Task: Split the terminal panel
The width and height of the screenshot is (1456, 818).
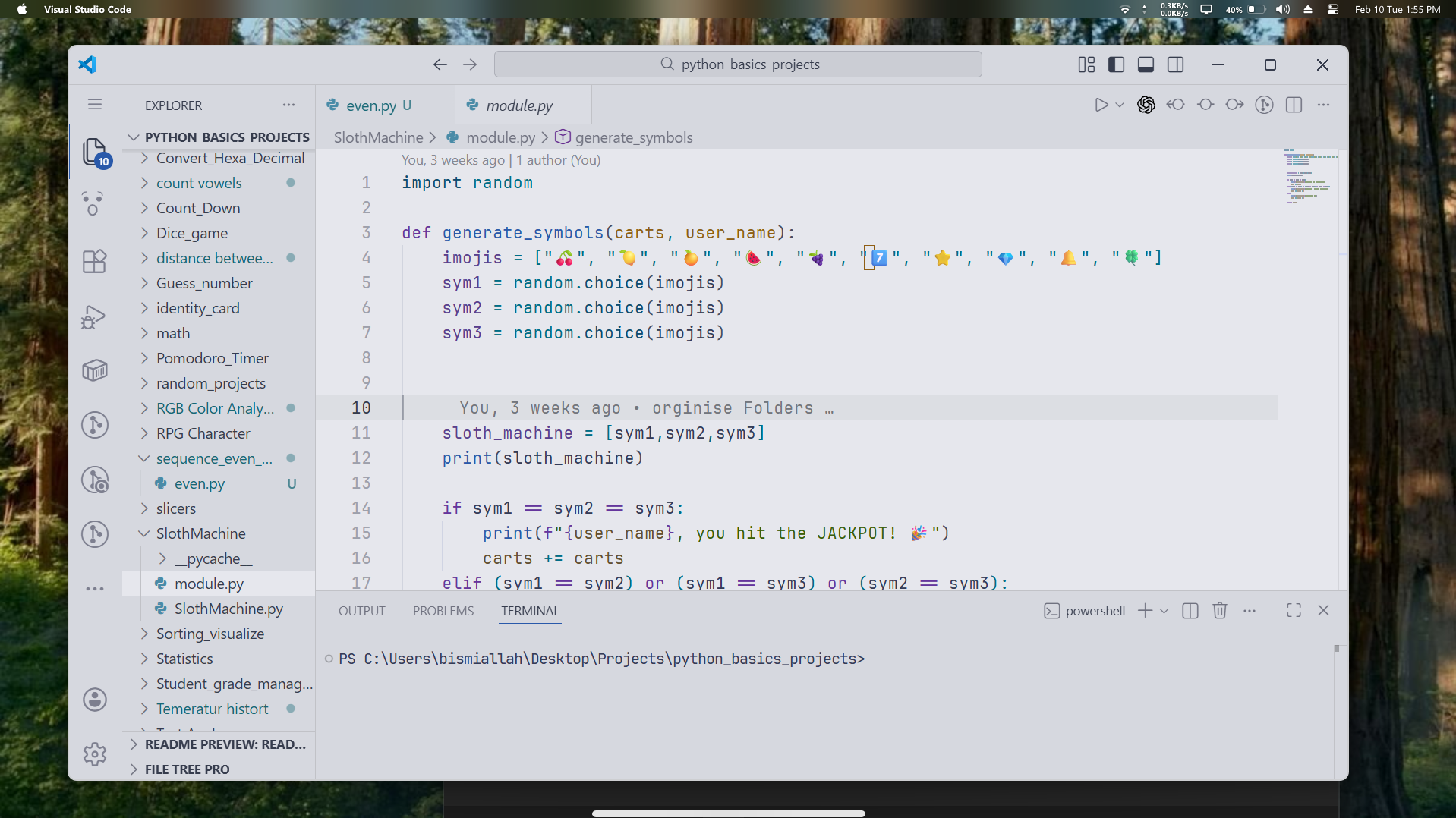Action: 1190,610
